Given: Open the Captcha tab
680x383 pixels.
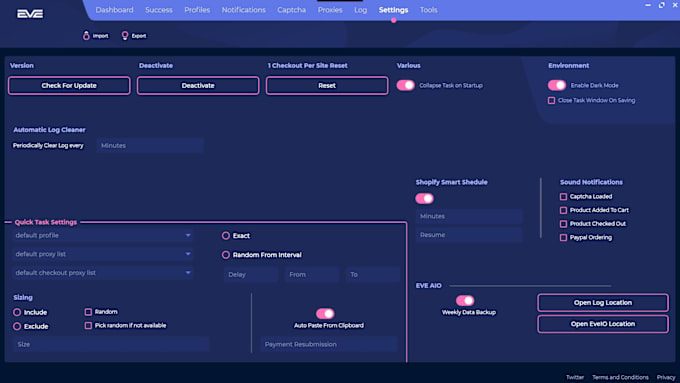Looking at the screenshot, I should point(291,10).
